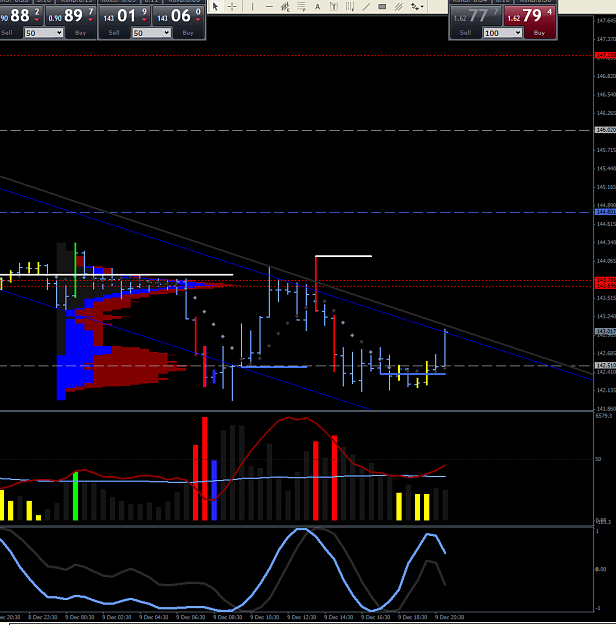
Task: Sell at 0.90 88 price
Action: [x=21, y=16]
